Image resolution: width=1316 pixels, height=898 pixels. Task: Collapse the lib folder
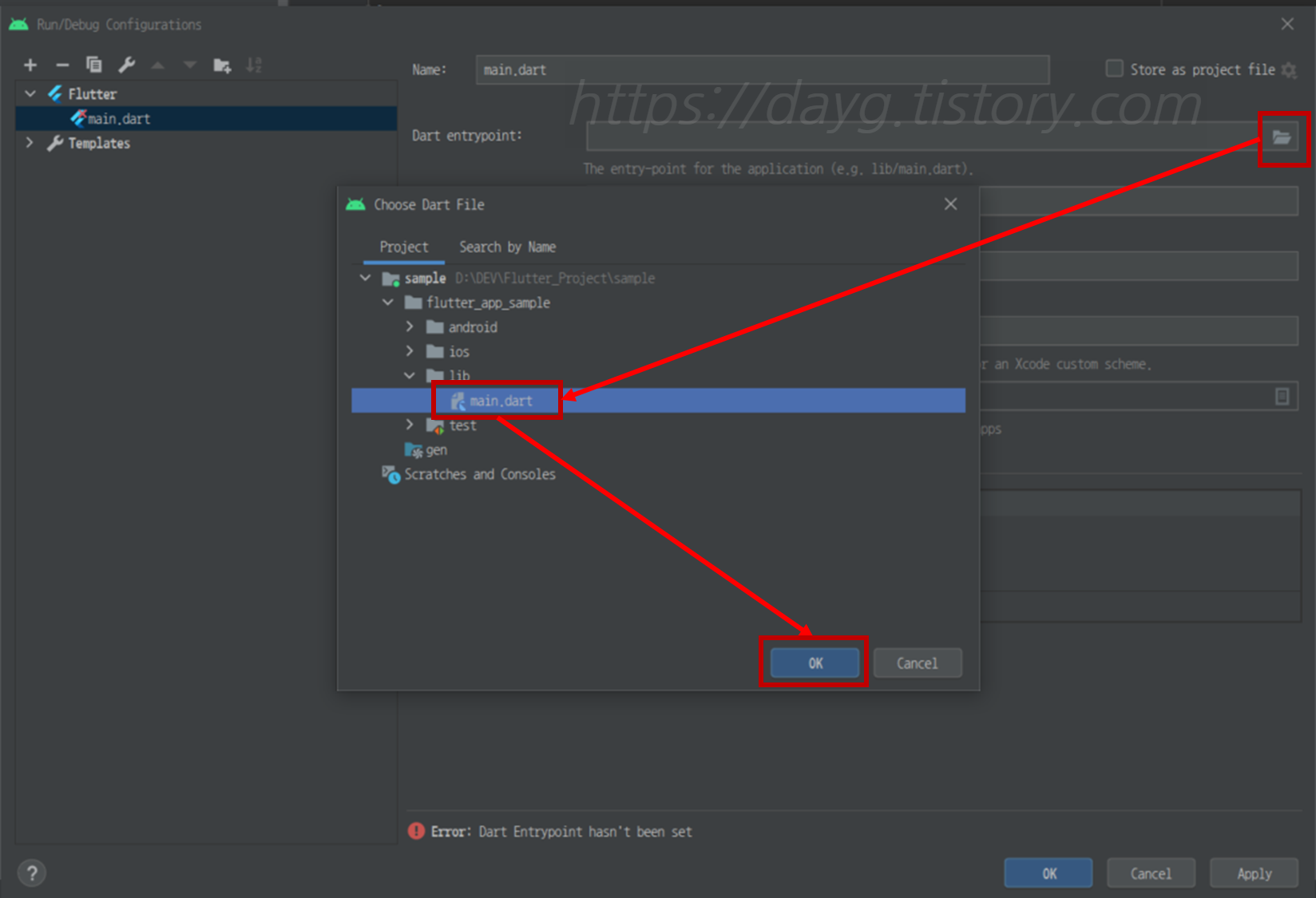click(x=410, y=375)
